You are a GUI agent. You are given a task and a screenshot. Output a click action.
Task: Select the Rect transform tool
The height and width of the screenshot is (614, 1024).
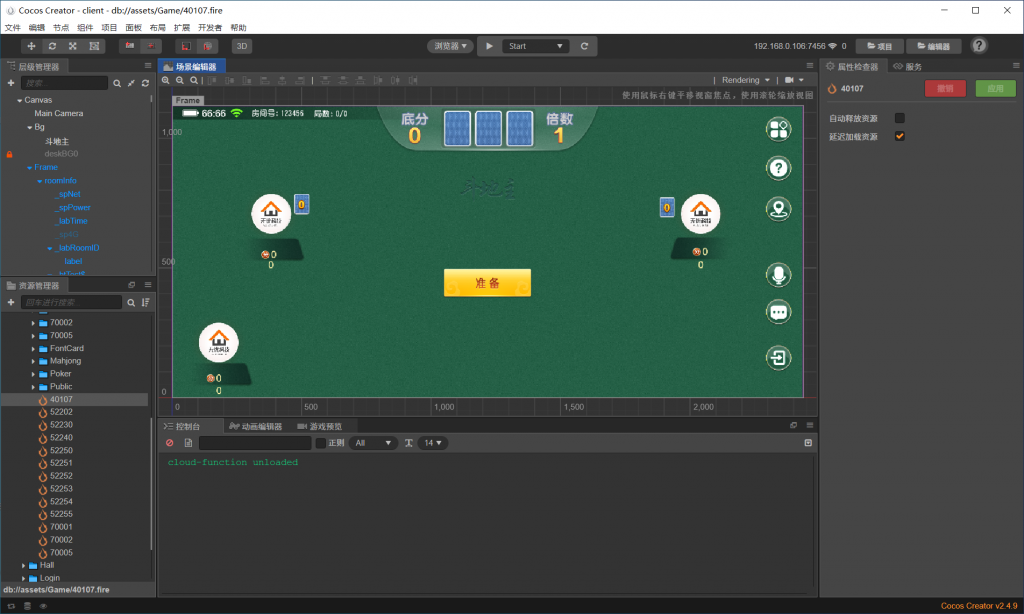pyautogui.click(x=94, y=46)
